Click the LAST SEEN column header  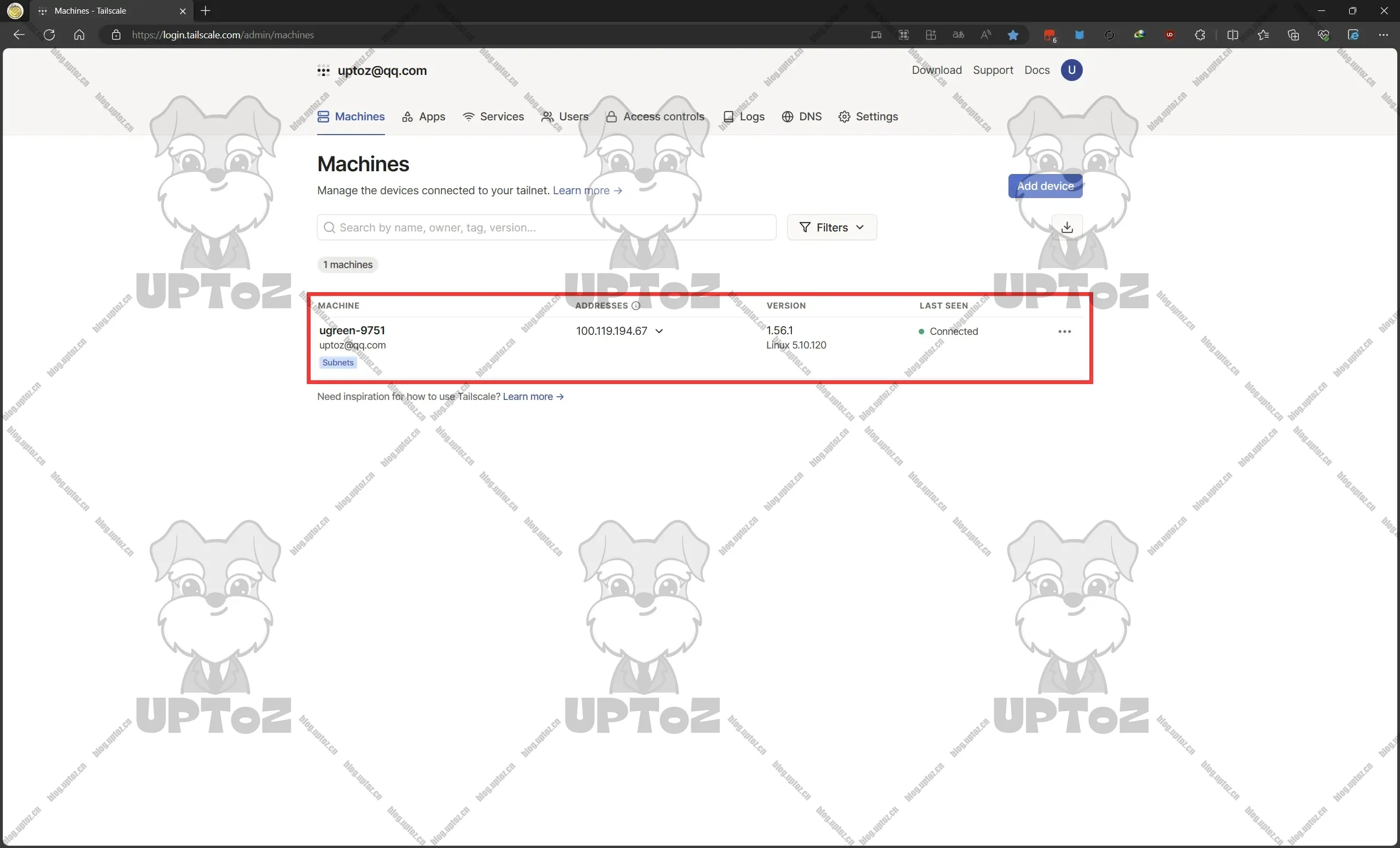943,306
